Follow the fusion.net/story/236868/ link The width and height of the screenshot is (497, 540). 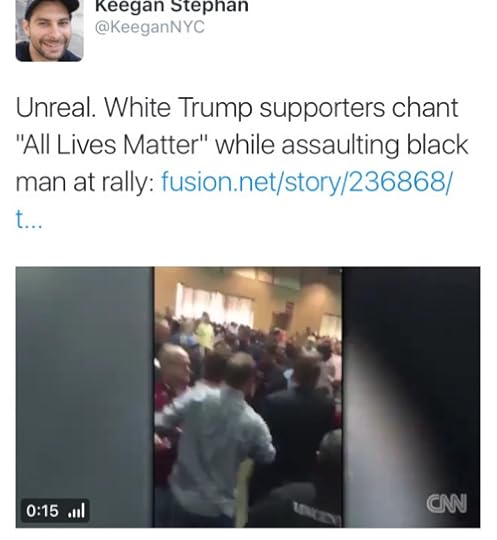[306, 181]
